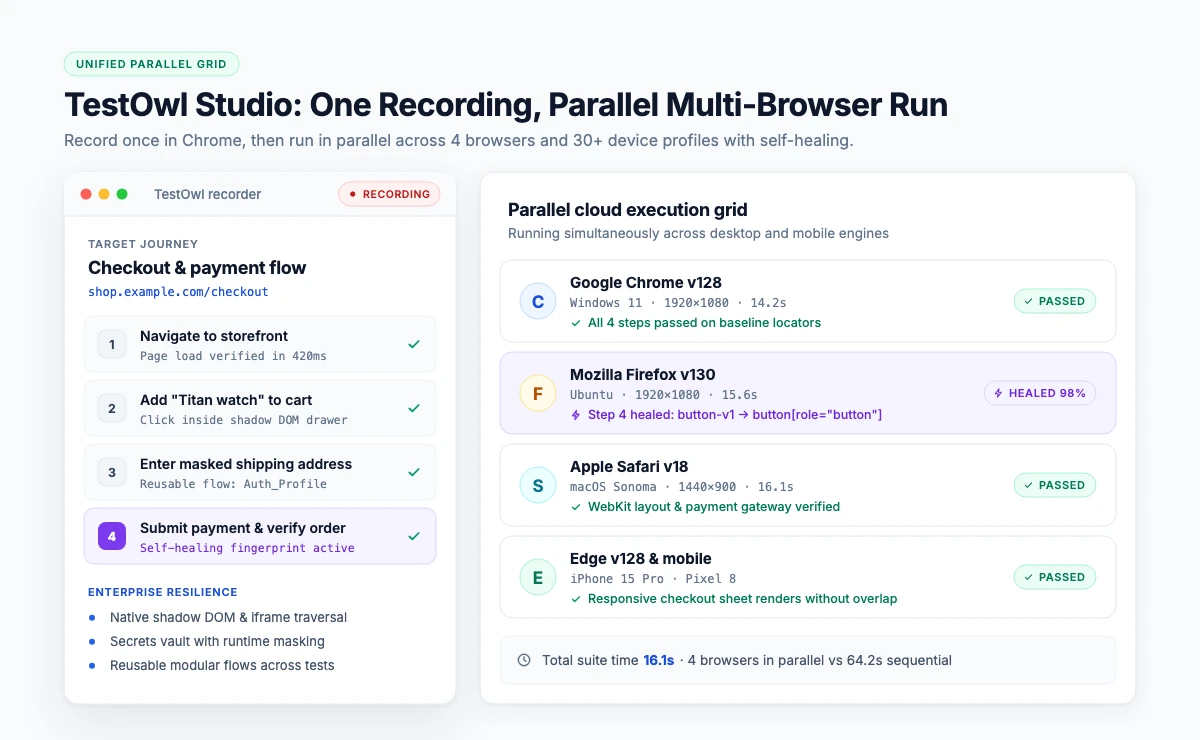The width and height of the screenshot is (1200, 740).
Task: Click 'Ubuntu · 1920×1080 · 15.6s' details
Action: click(664, 394)
